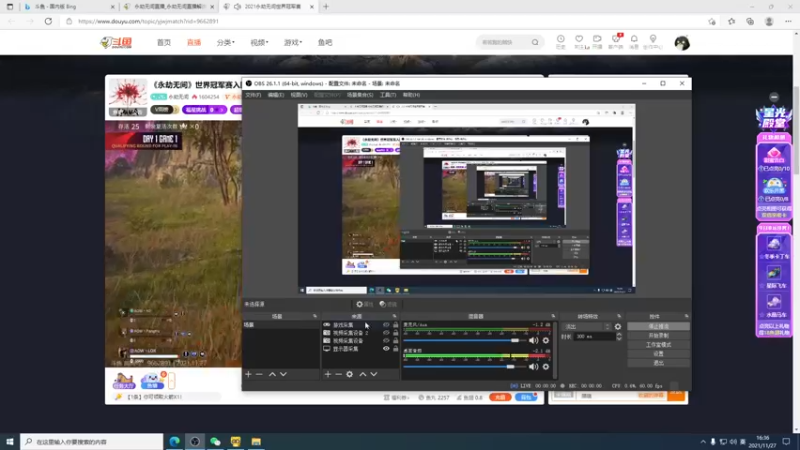Pop out the sources dock panel

(x=394, y=316)
